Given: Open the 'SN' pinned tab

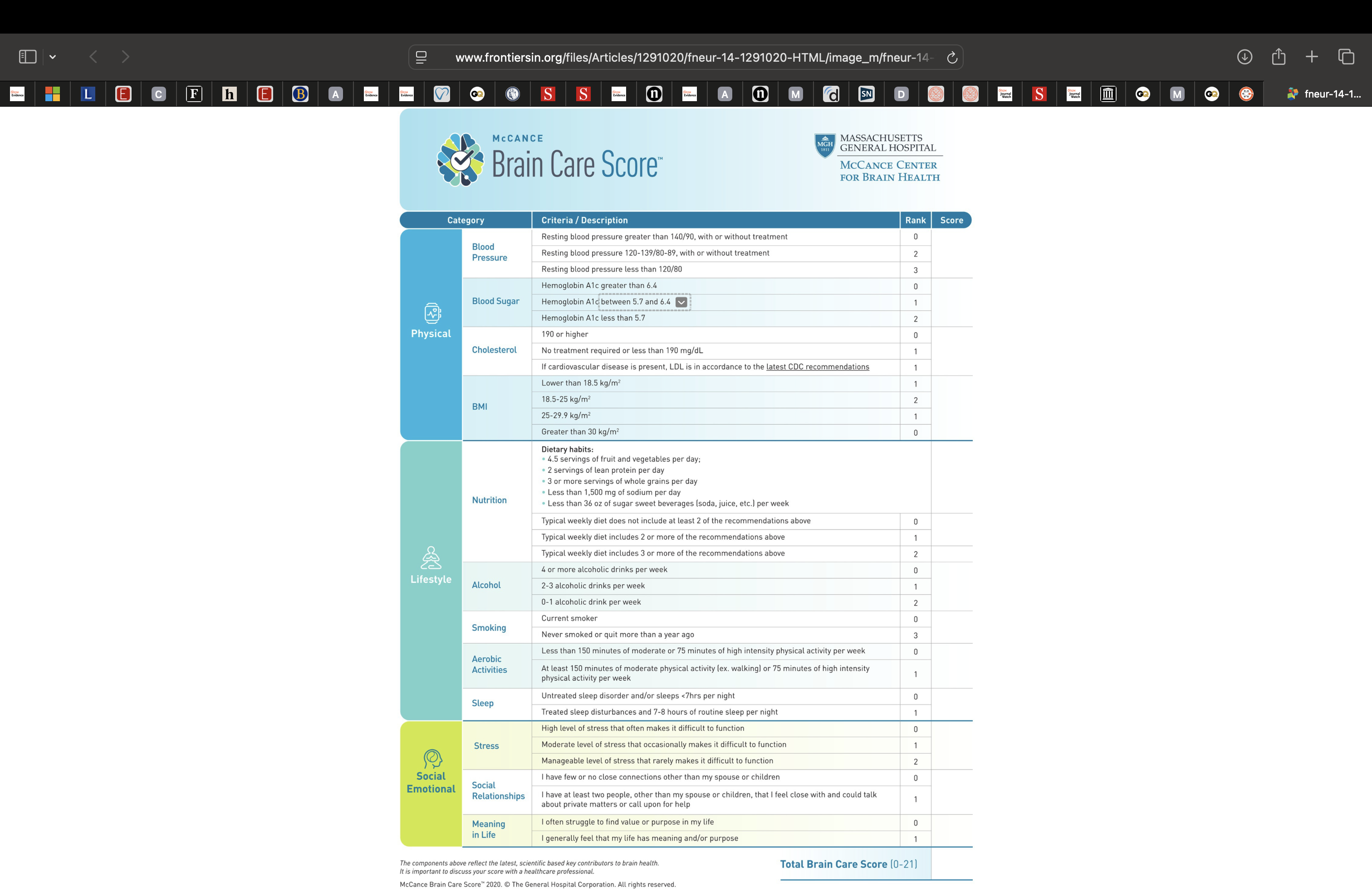Looking at the screenshot, I should [x=866, y=94].
